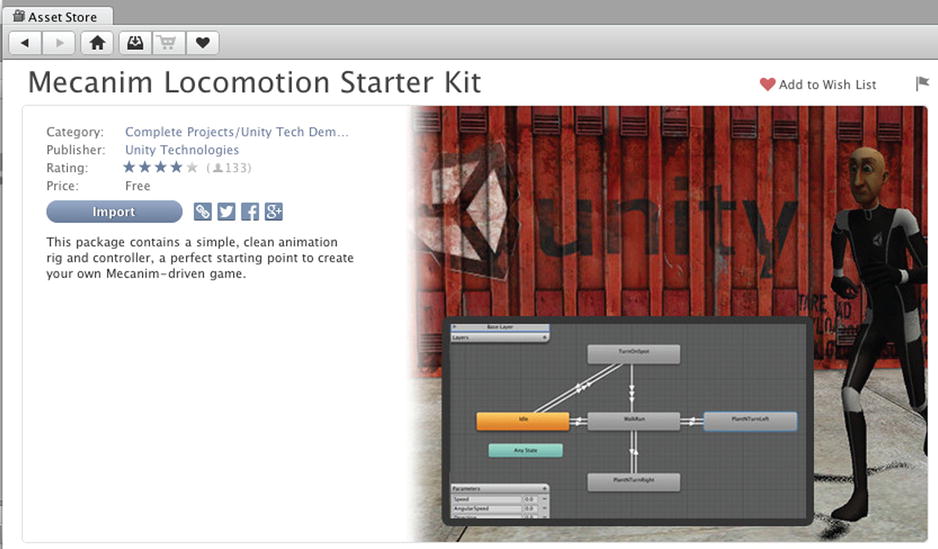Click the package description paragraph
The width and height of the screenshot is (938, 549).
200,258
